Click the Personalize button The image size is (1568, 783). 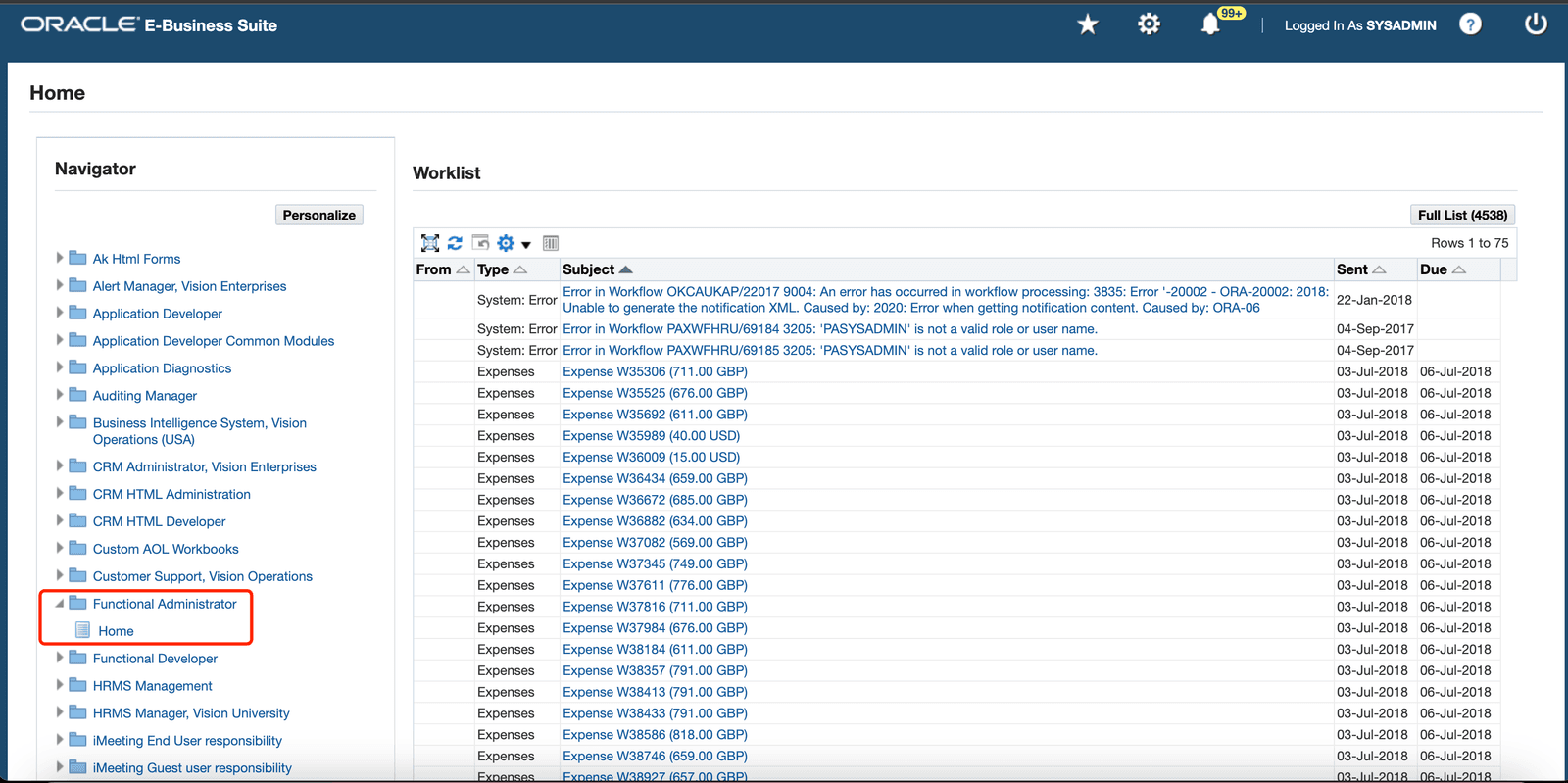319,215
